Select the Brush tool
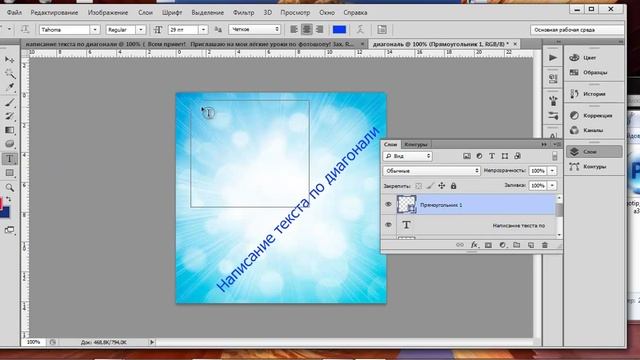This screenshot has height=360, width=640. pos(9,102)
